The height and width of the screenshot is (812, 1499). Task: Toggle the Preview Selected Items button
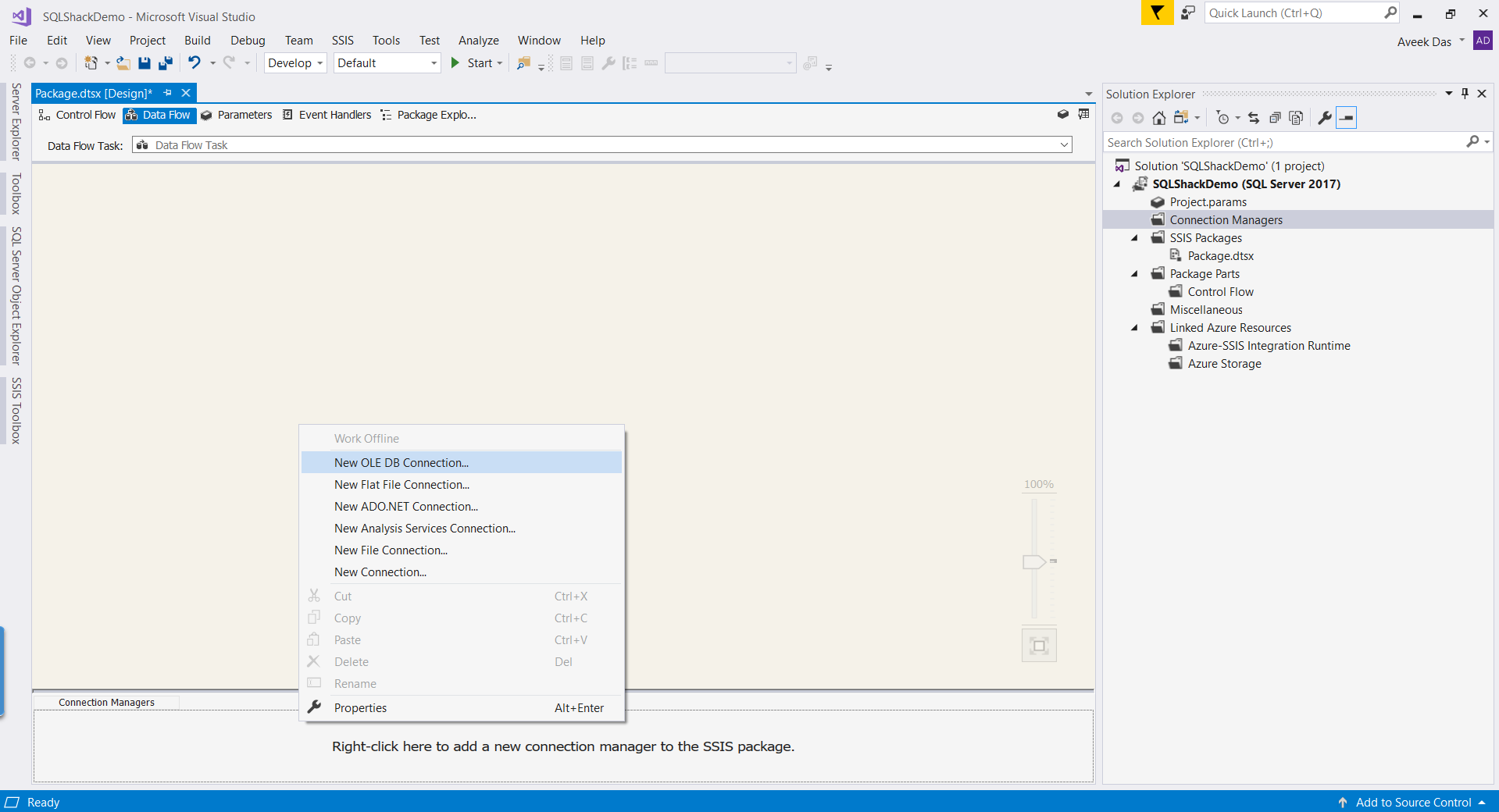[1346, 118]
